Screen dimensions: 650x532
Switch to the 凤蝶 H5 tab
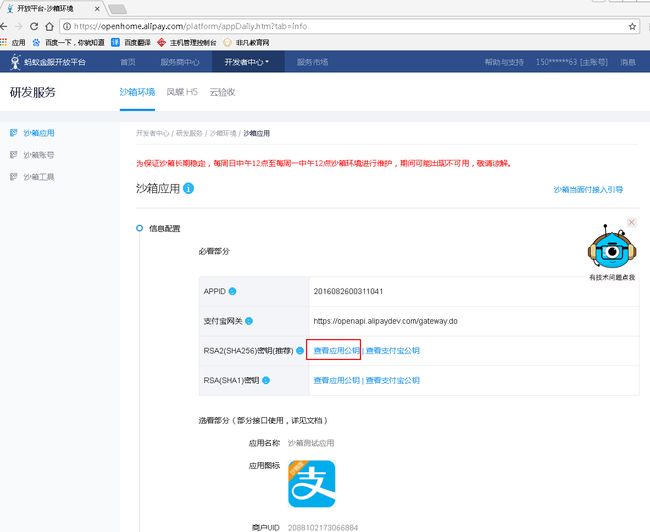point(182,92)
